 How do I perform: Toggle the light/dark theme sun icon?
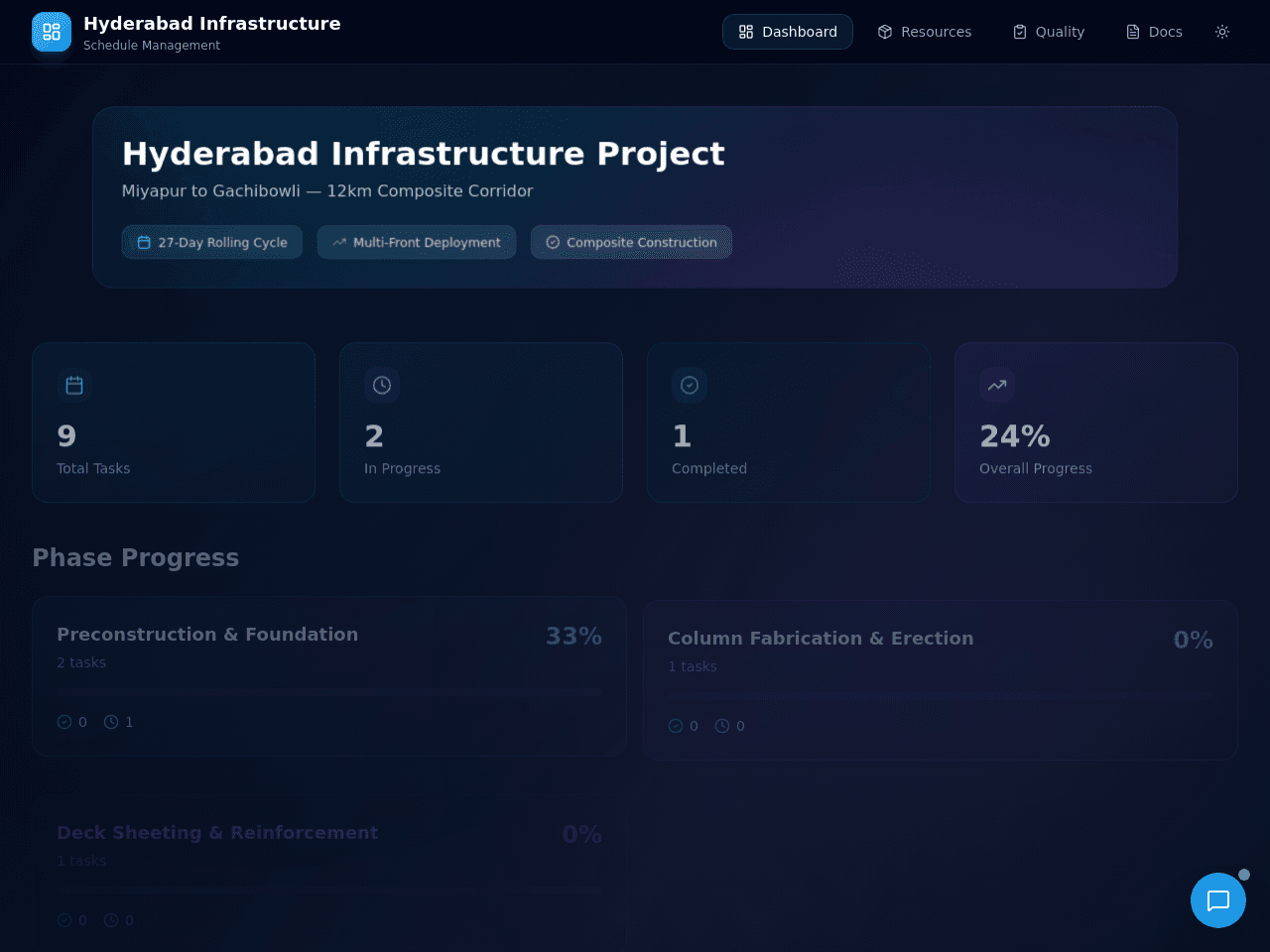(x=1222, y=32)
